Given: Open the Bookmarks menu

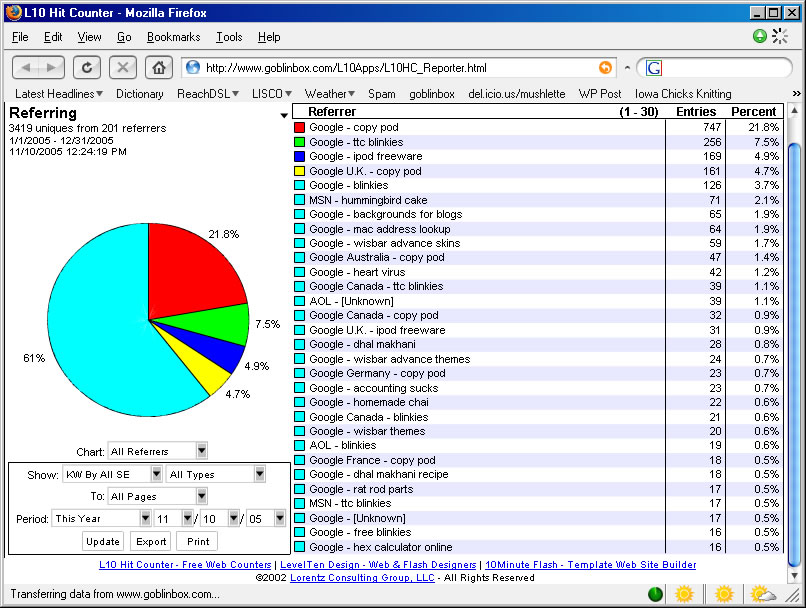Looking at the screenshot, I should pos(173,37).
